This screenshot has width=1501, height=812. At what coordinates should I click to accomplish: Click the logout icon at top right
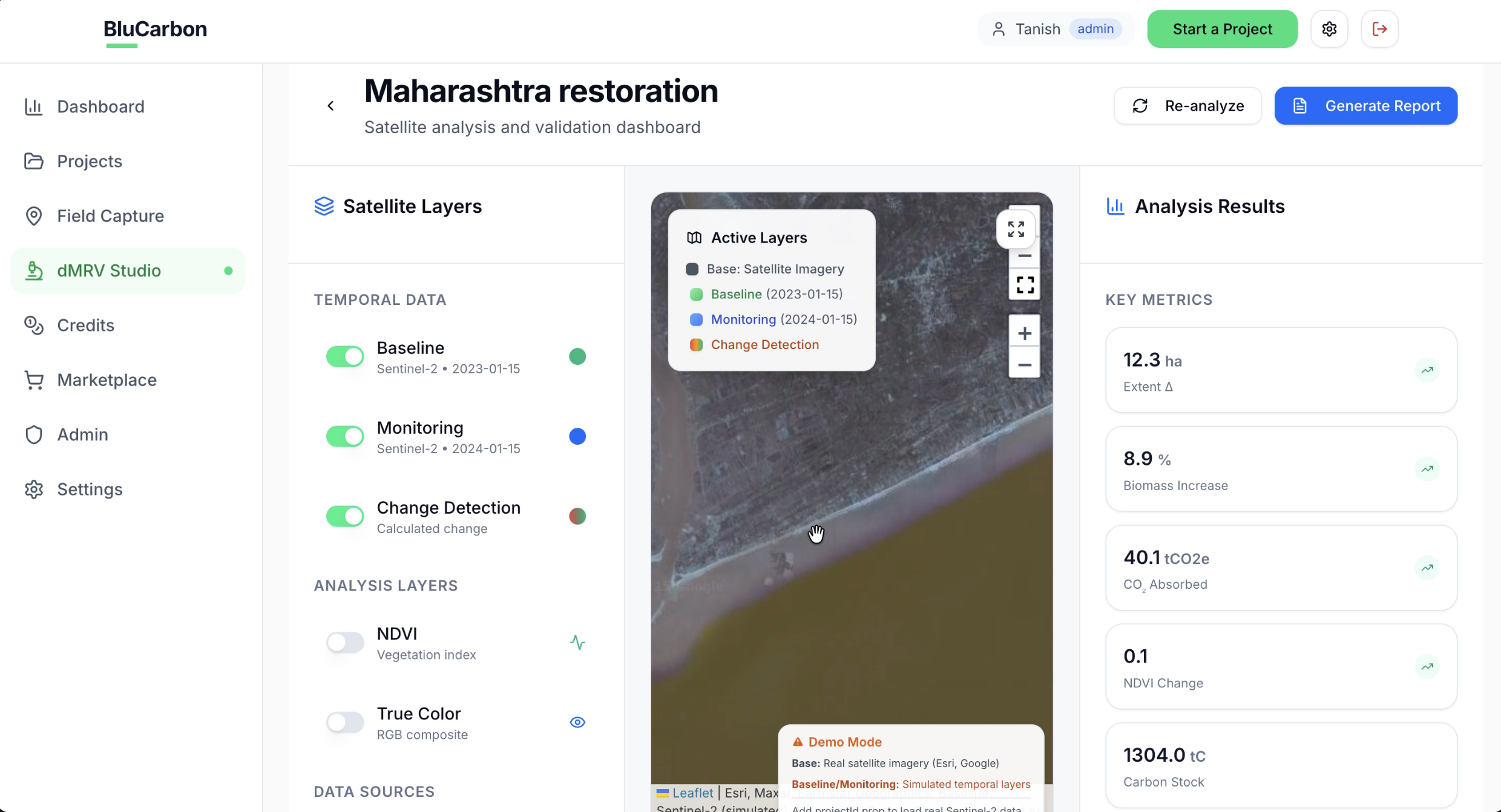tap(1379, 28)
